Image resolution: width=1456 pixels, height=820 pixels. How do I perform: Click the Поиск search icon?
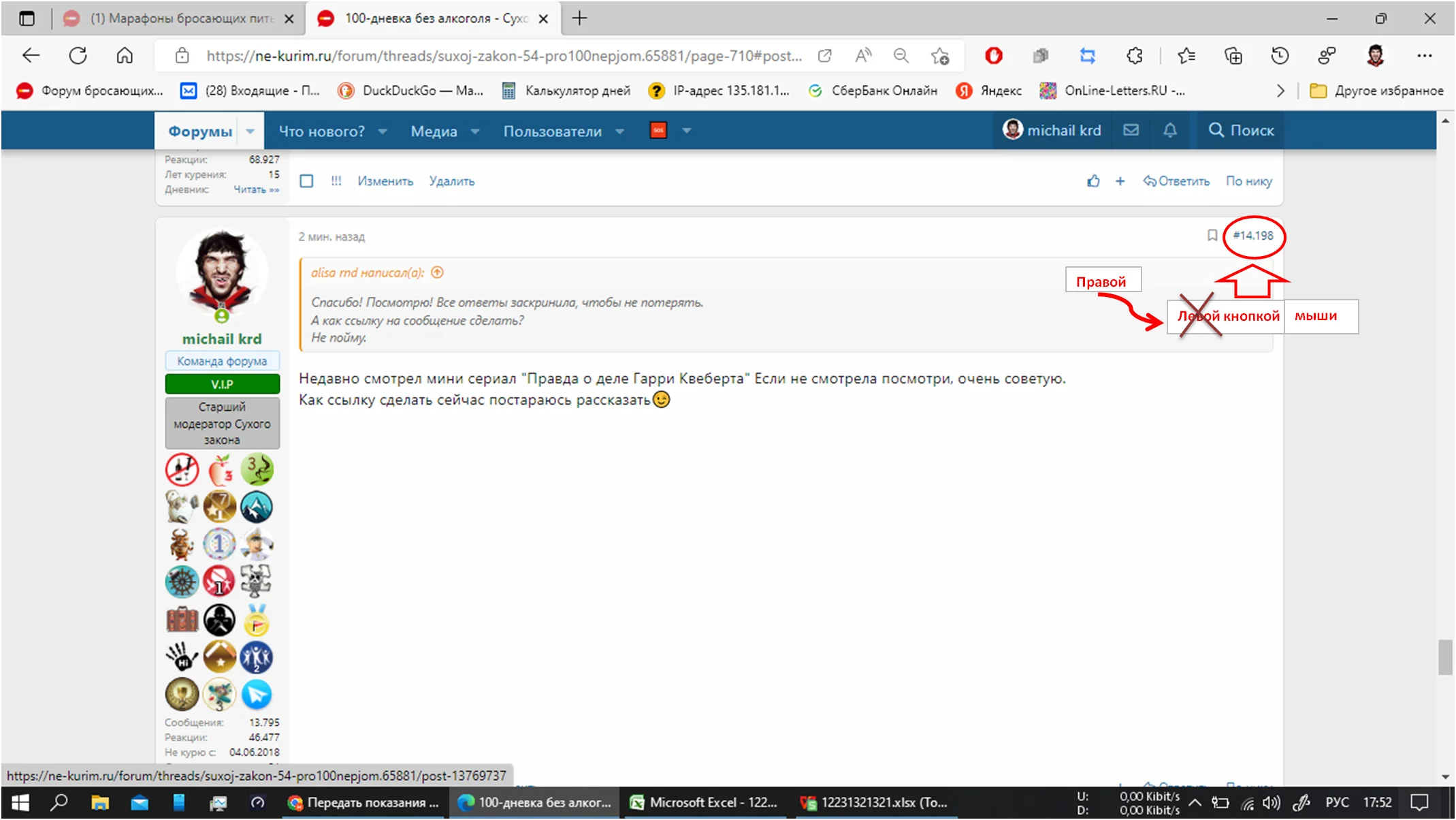1216,130
